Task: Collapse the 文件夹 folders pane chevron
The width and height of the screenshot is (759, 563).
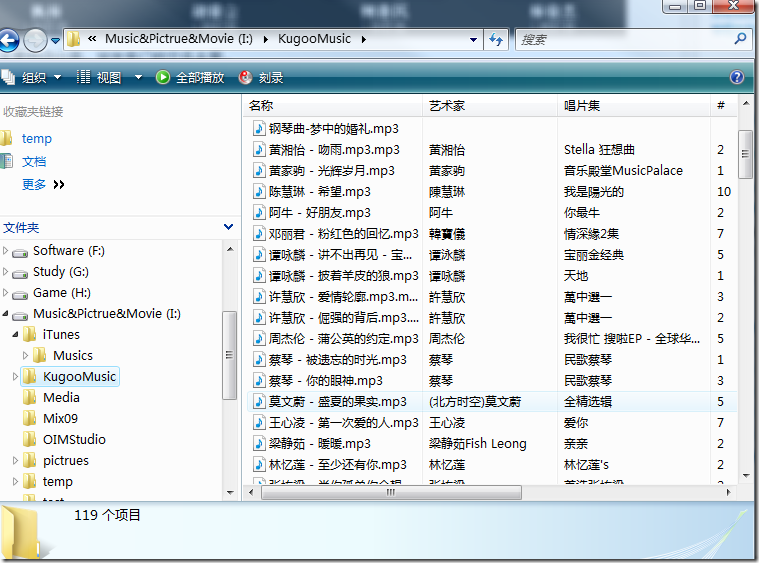Action: [x=228, y=227]
